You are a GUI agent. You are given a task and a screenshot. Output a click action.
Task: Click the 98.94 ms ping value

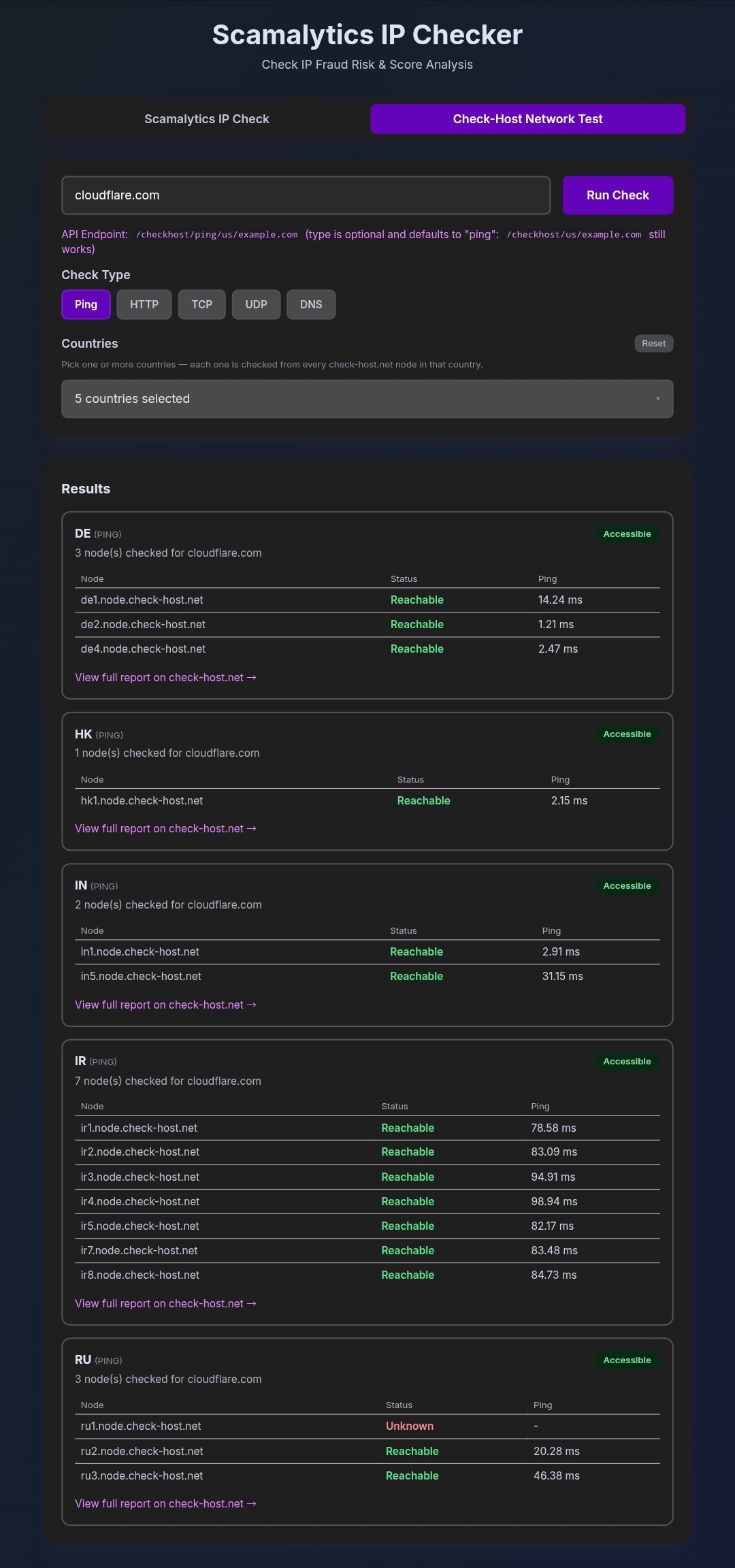coord(554,1202)
